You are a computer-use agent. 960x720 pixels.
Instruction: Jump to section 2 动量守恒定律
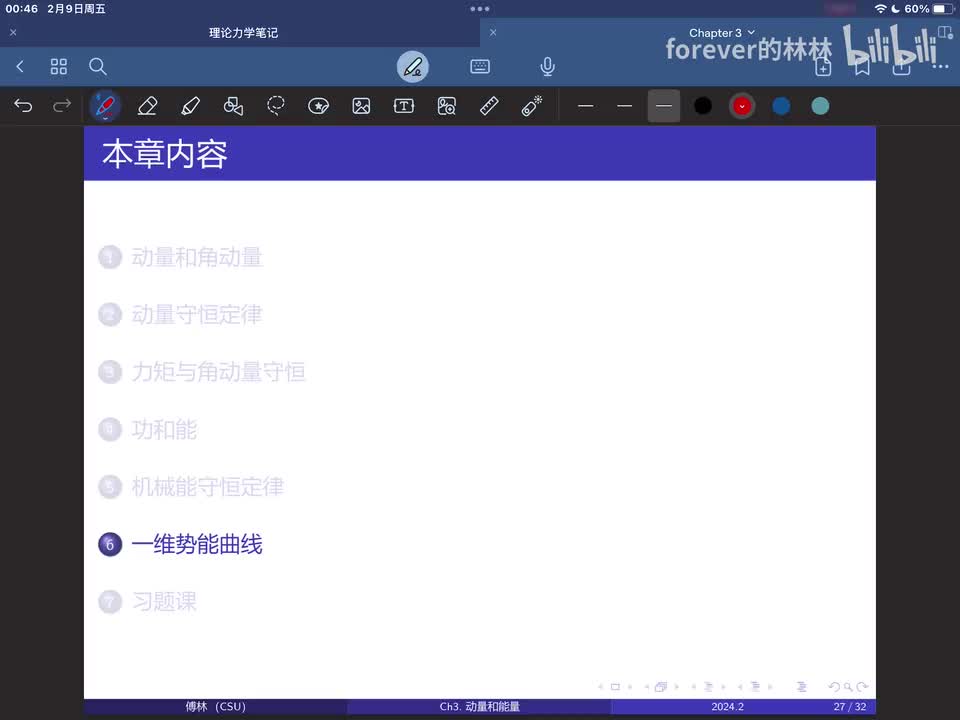197,315
